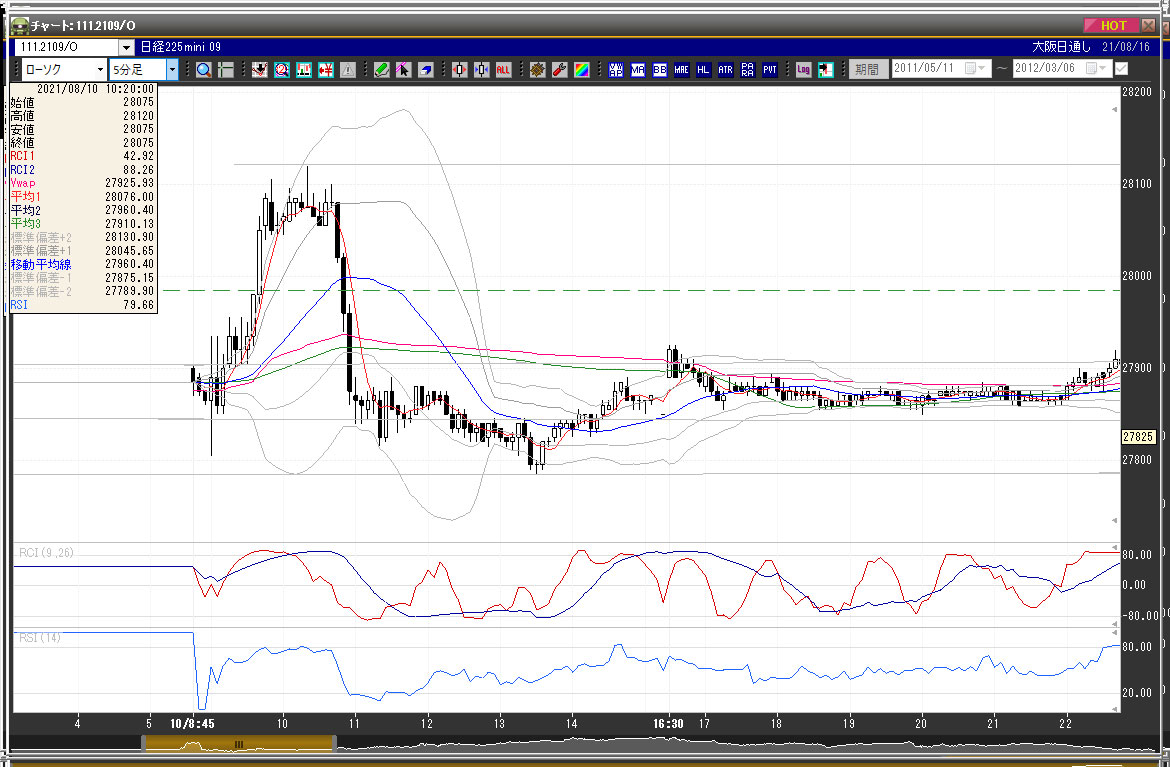
Task: Close the chart window
Action: pyautogui.click(x=1148, y=25)
